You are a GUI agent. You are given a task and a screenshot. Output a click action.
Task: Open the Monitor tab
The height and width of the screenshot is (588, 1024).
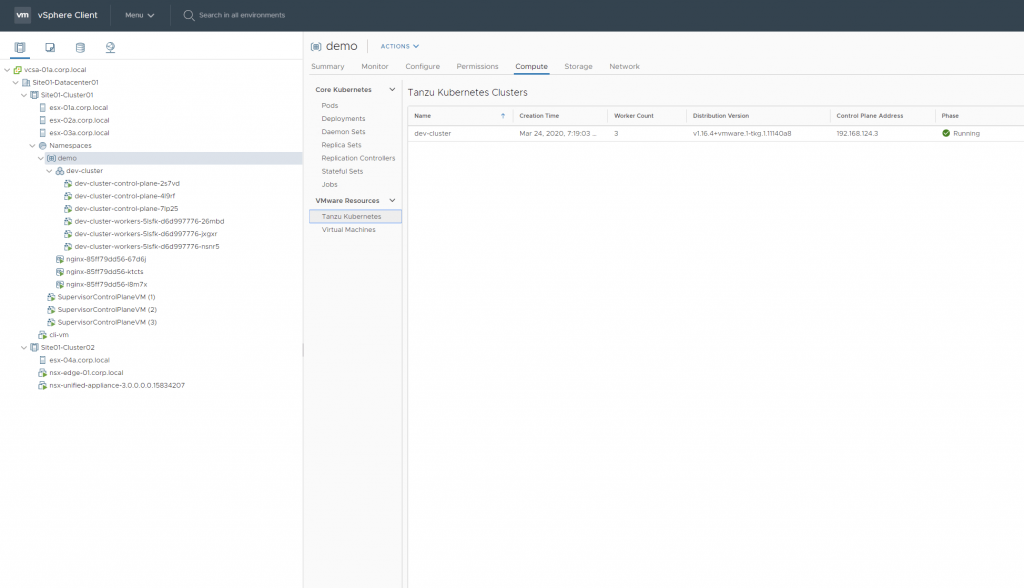click(x=375, y=67)
